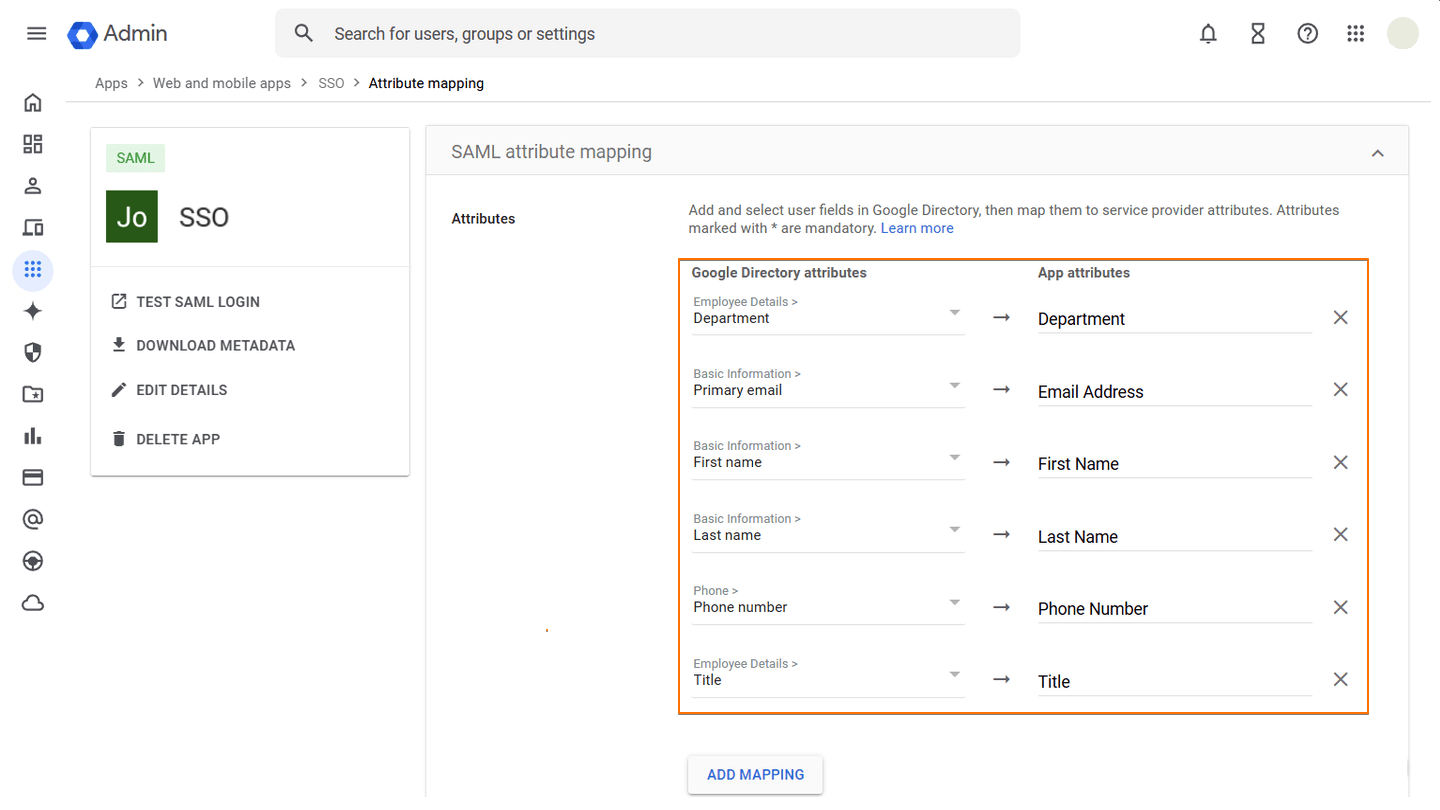
Task: Open the Primary email attribute dropdown
Action: (954, 384)
